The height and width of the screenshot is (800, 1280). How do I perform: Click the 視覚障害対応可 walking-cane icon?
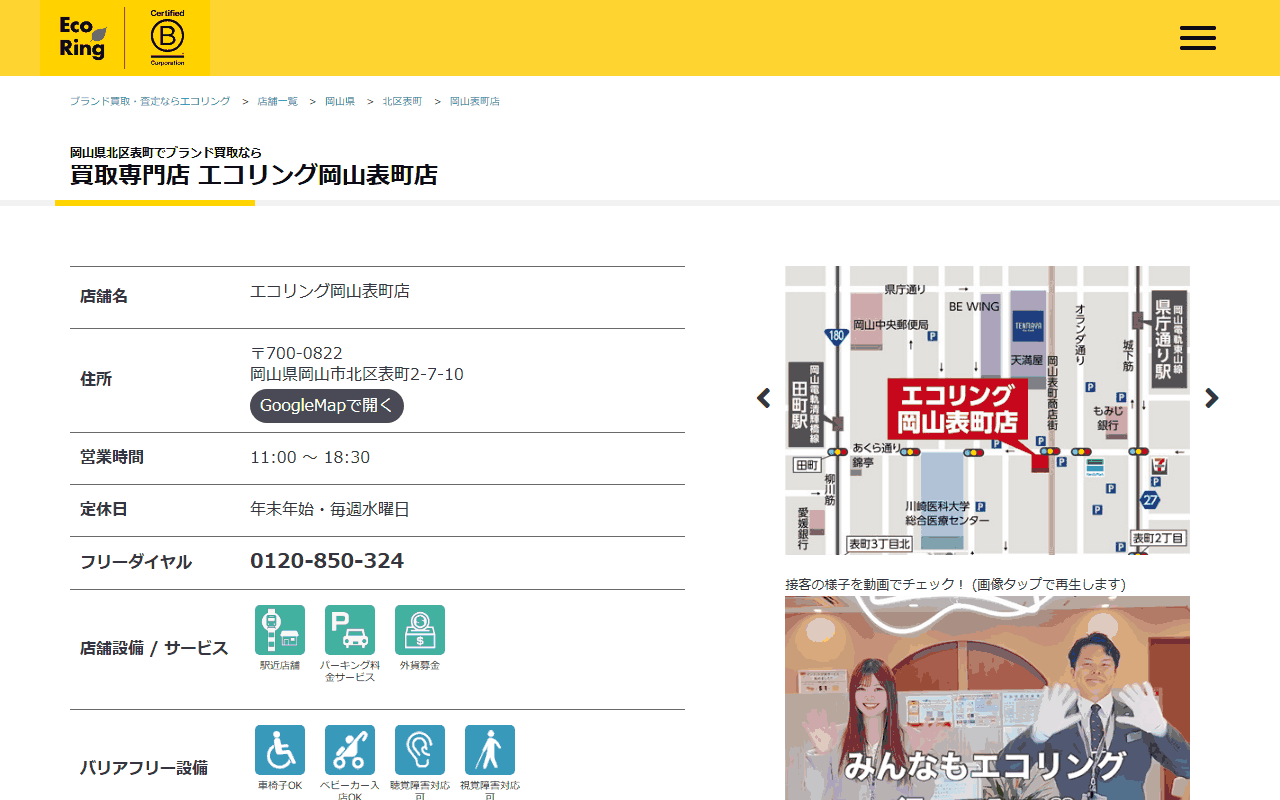click(490, 750)
